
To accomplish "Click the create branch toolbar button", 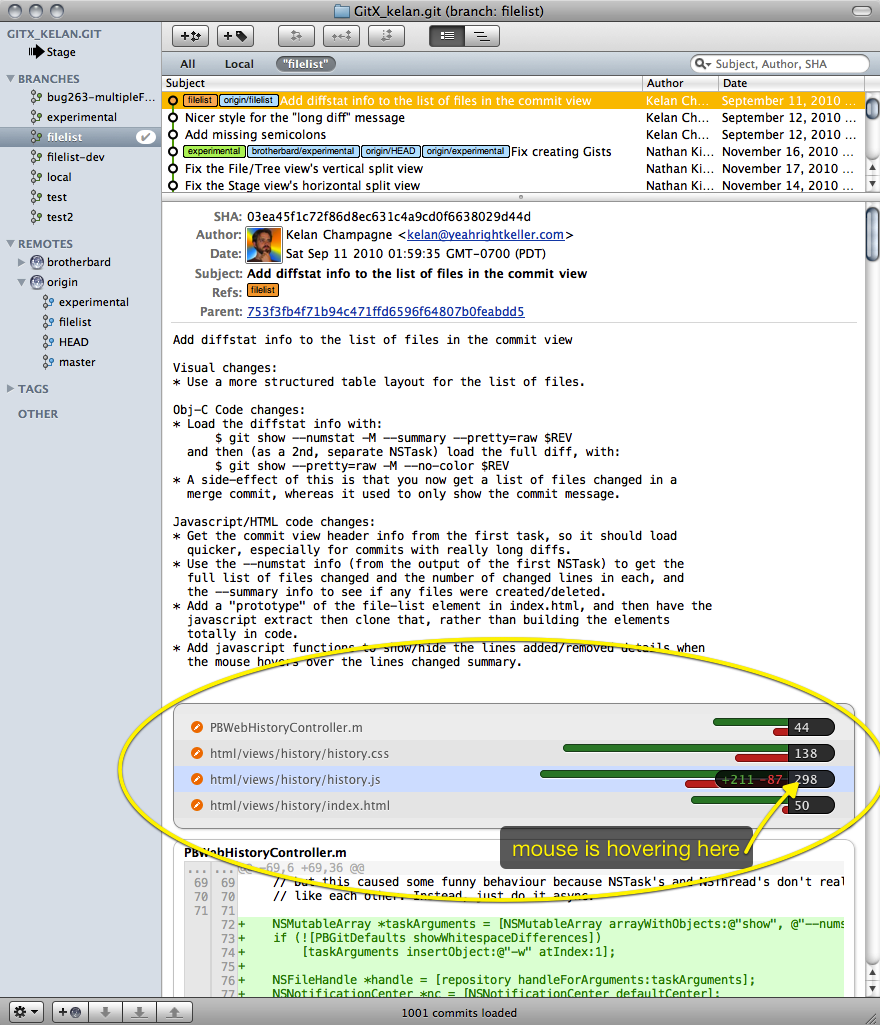I will (x=190, y=36).
